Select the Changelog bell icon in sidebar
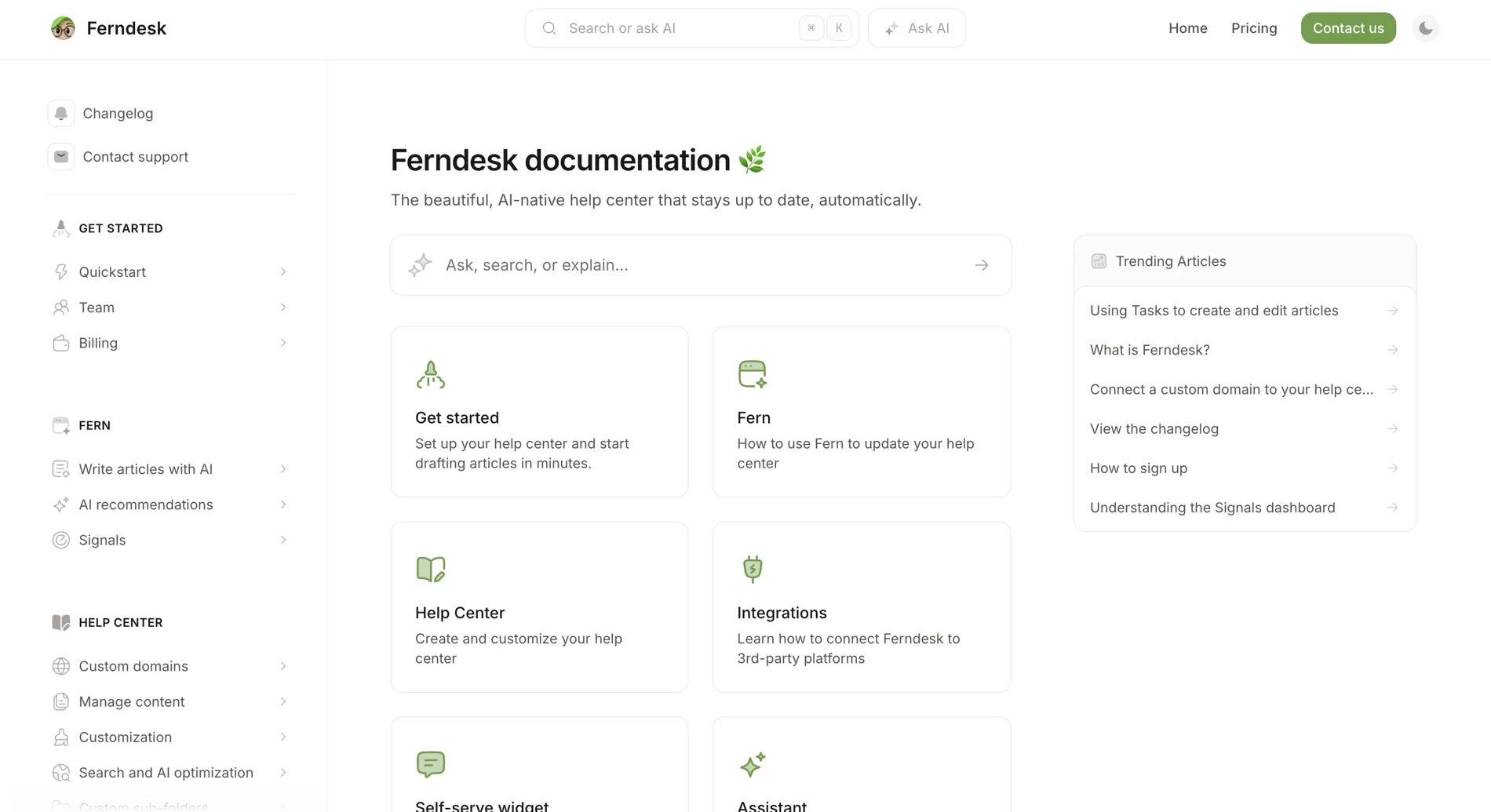The height and width of the screenshot is (812, 1491). [x=61, y=113]
